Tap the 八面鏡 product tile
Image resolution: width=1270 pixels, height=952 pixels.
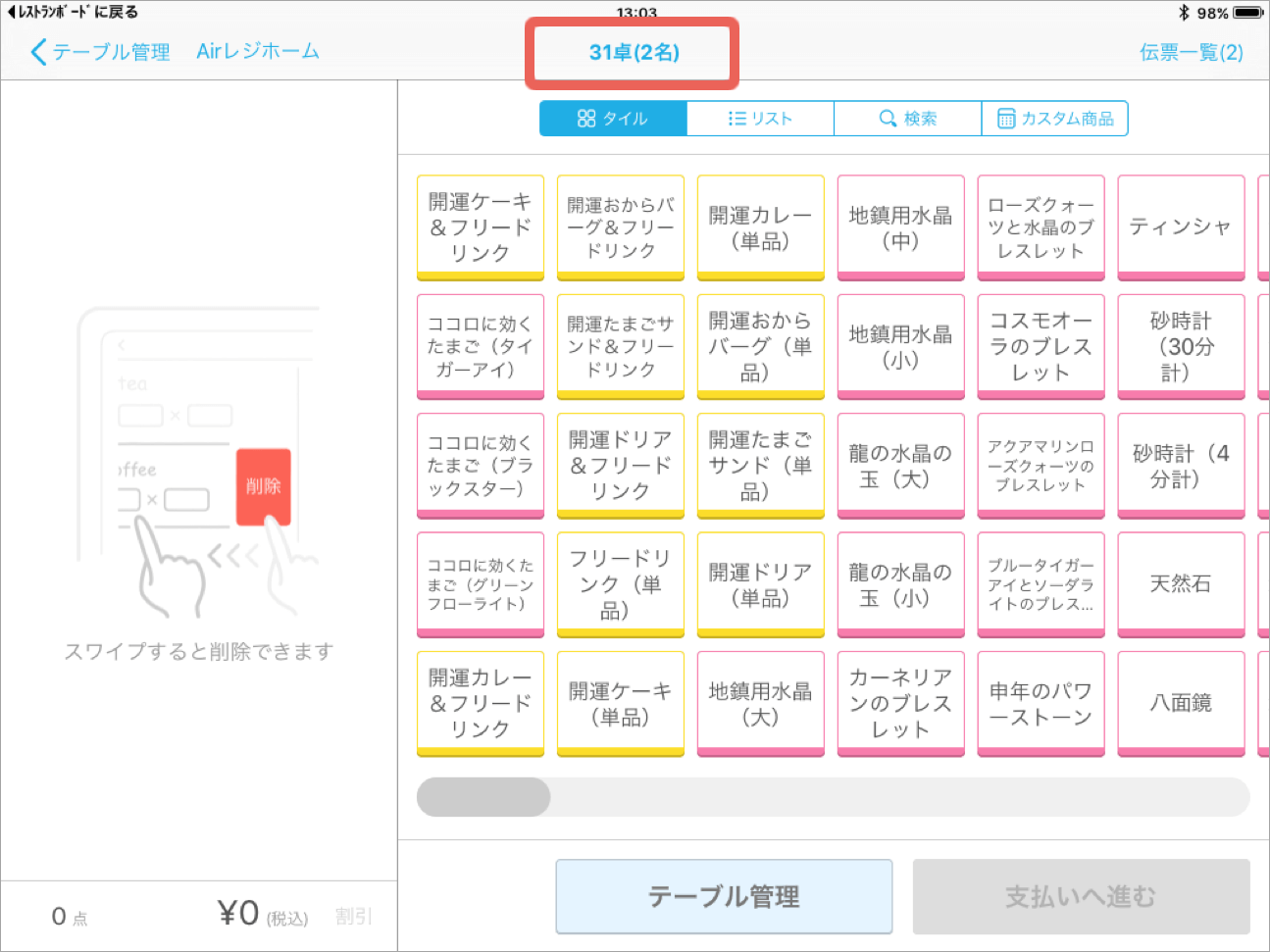[x=1181, y=703]
